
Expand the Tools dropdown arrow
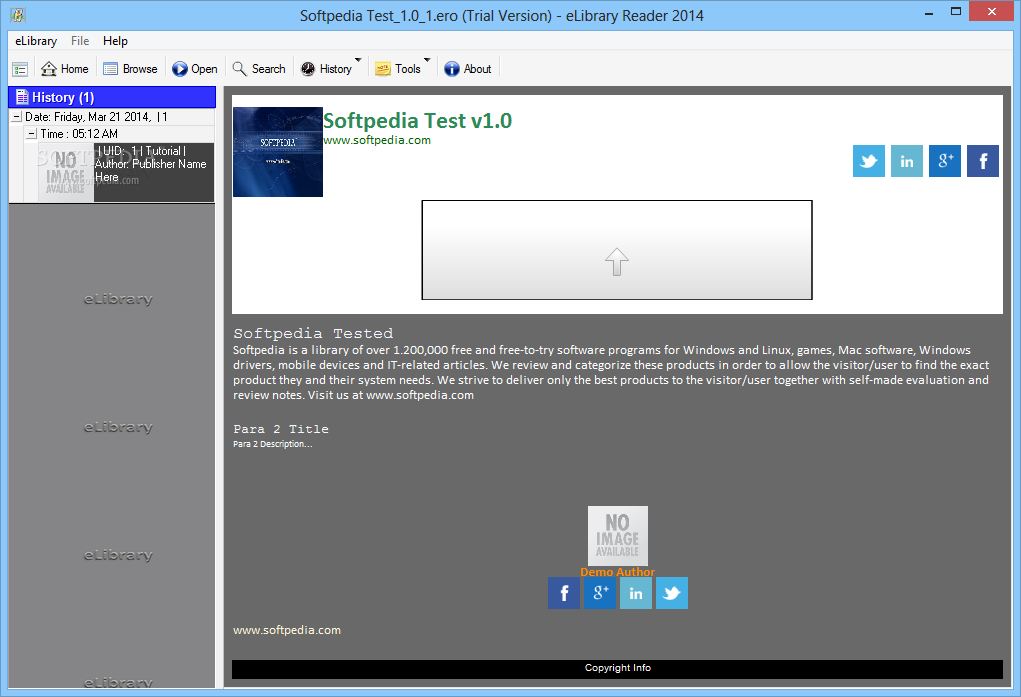[427, 61]
